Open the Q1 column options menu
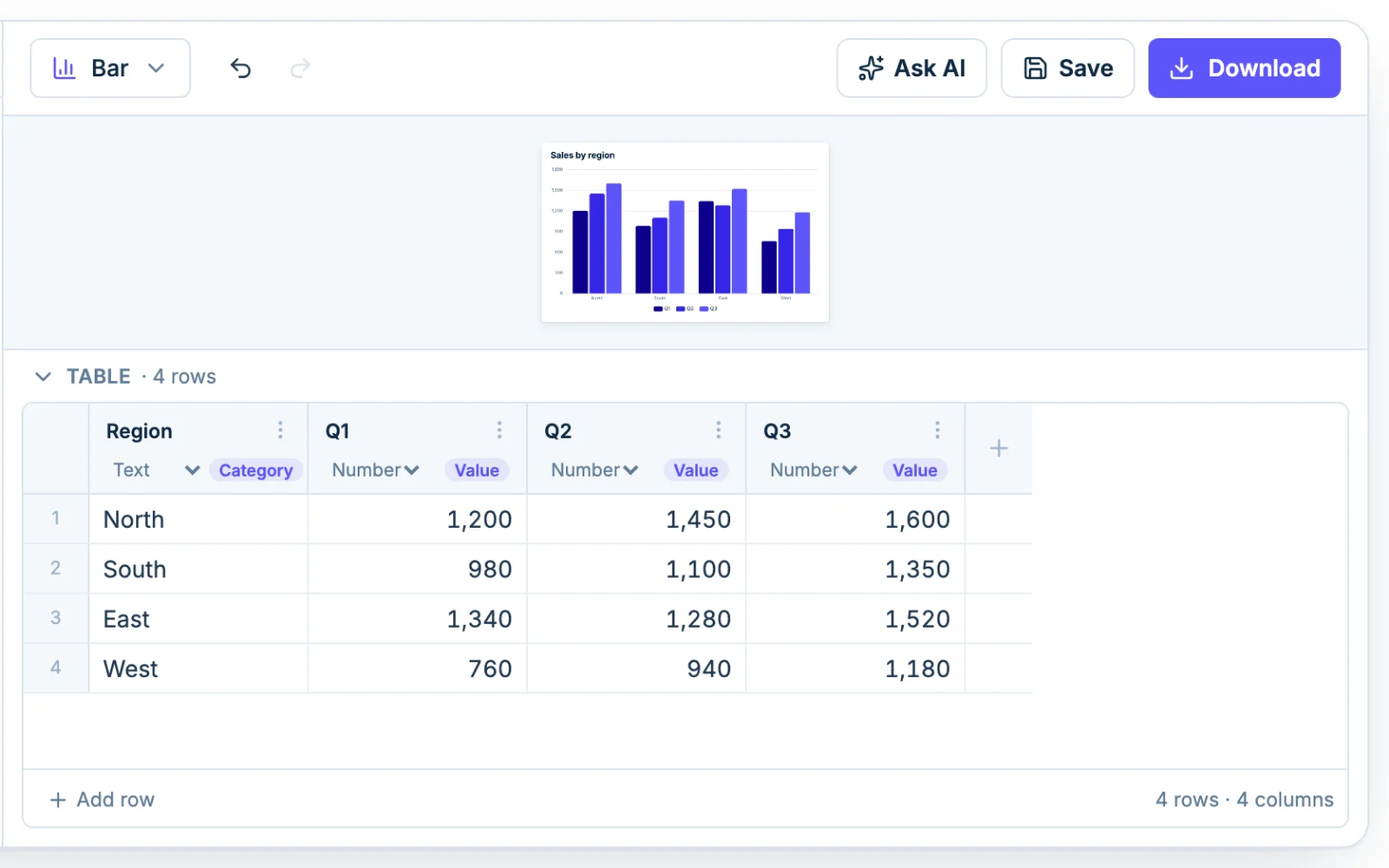This screenshot has width=1389, height=868. click(499, 431)
